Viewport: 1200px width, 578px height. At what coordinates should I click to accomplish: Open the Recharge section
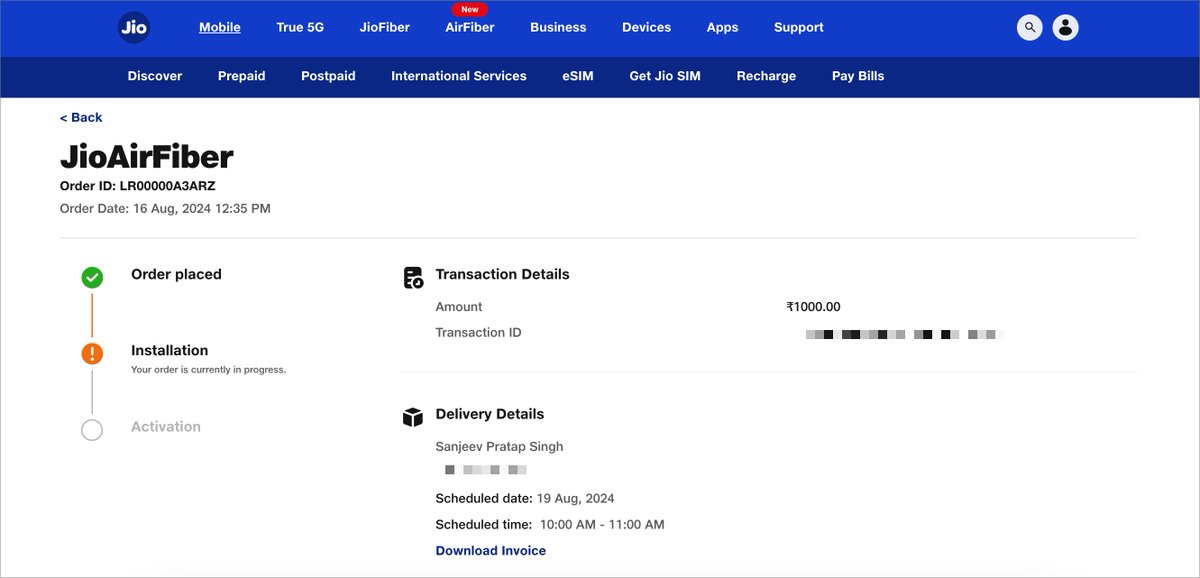[766, 76]
